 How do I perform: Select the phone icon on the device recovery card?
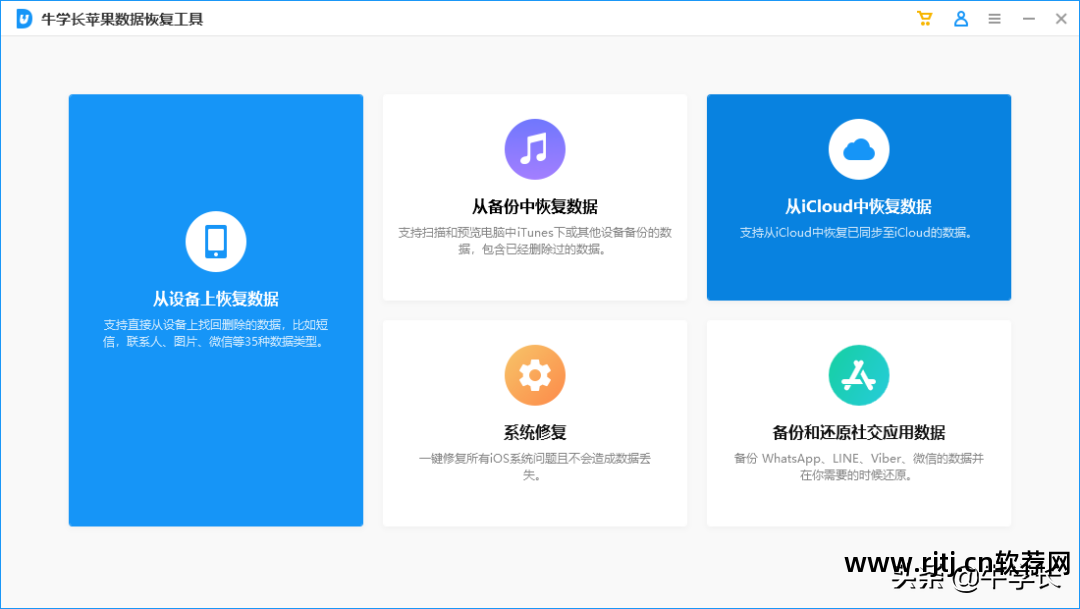tap(215, 241)
